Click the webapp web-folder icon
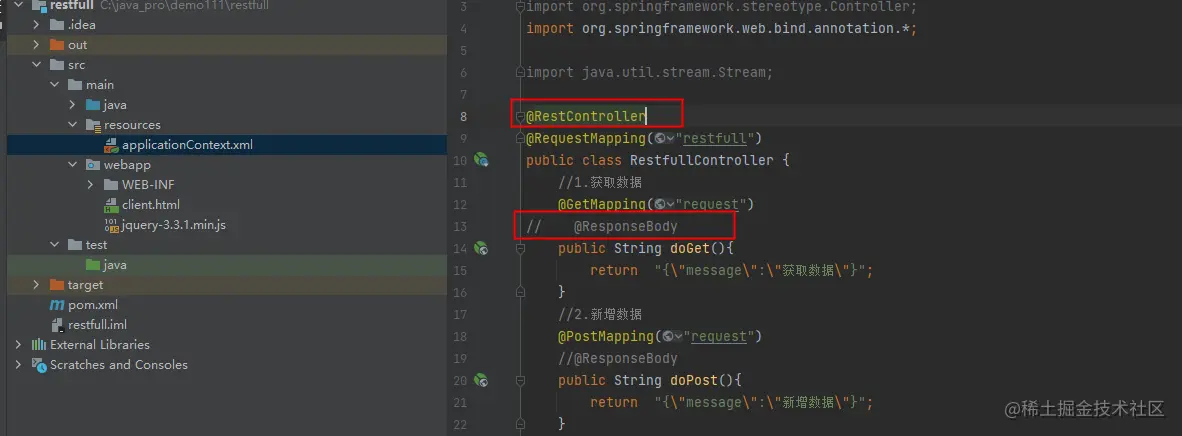 tap(93, 164)
